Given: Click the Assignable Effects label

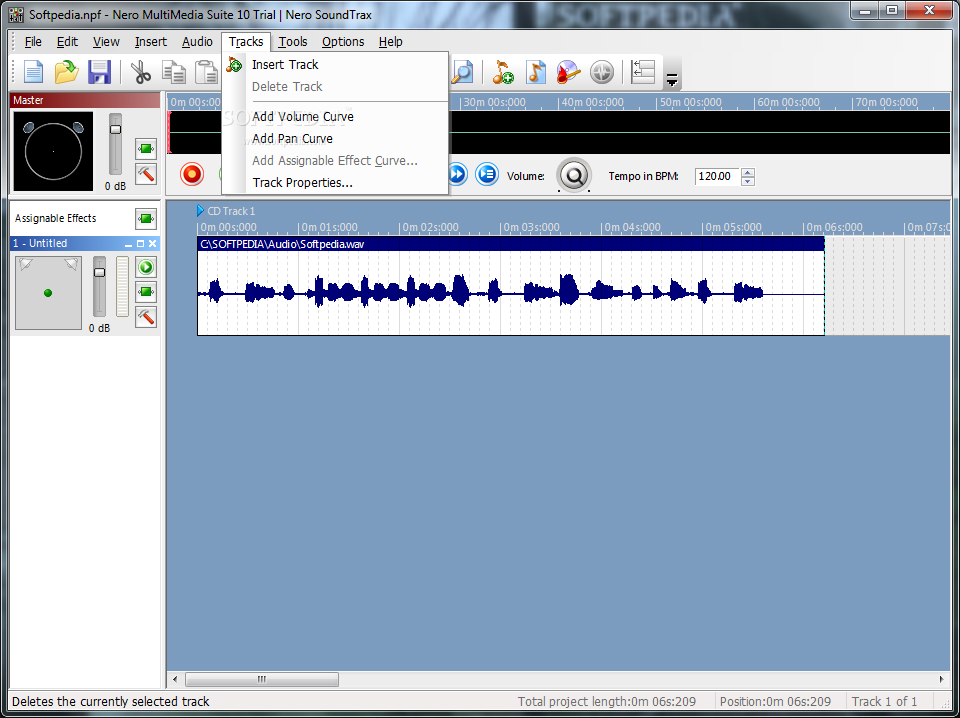Looking at the screenshot, I should pos(56,218).
